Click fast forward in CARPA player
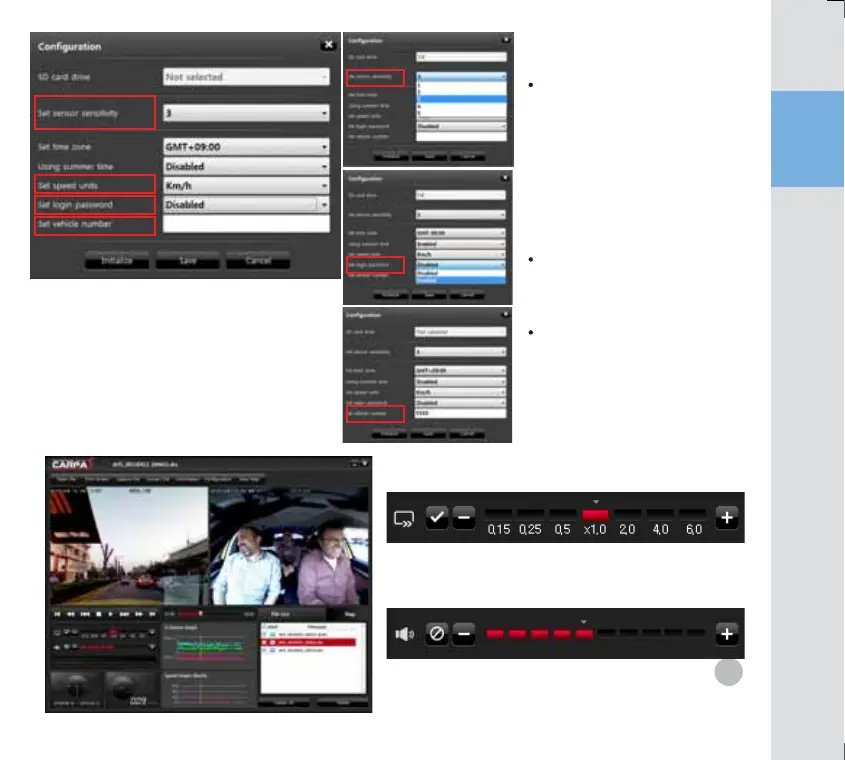 (139, 614)
